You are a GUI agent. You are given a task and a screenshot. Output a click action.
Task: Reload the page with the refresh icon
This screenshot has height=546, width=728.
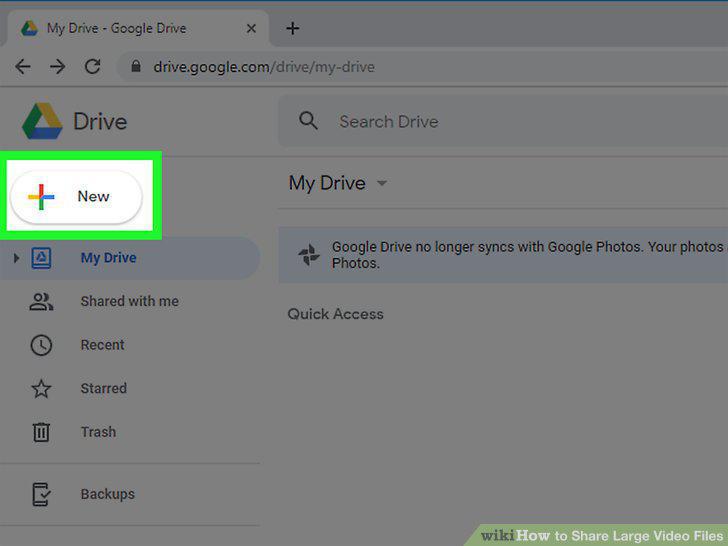93,67
